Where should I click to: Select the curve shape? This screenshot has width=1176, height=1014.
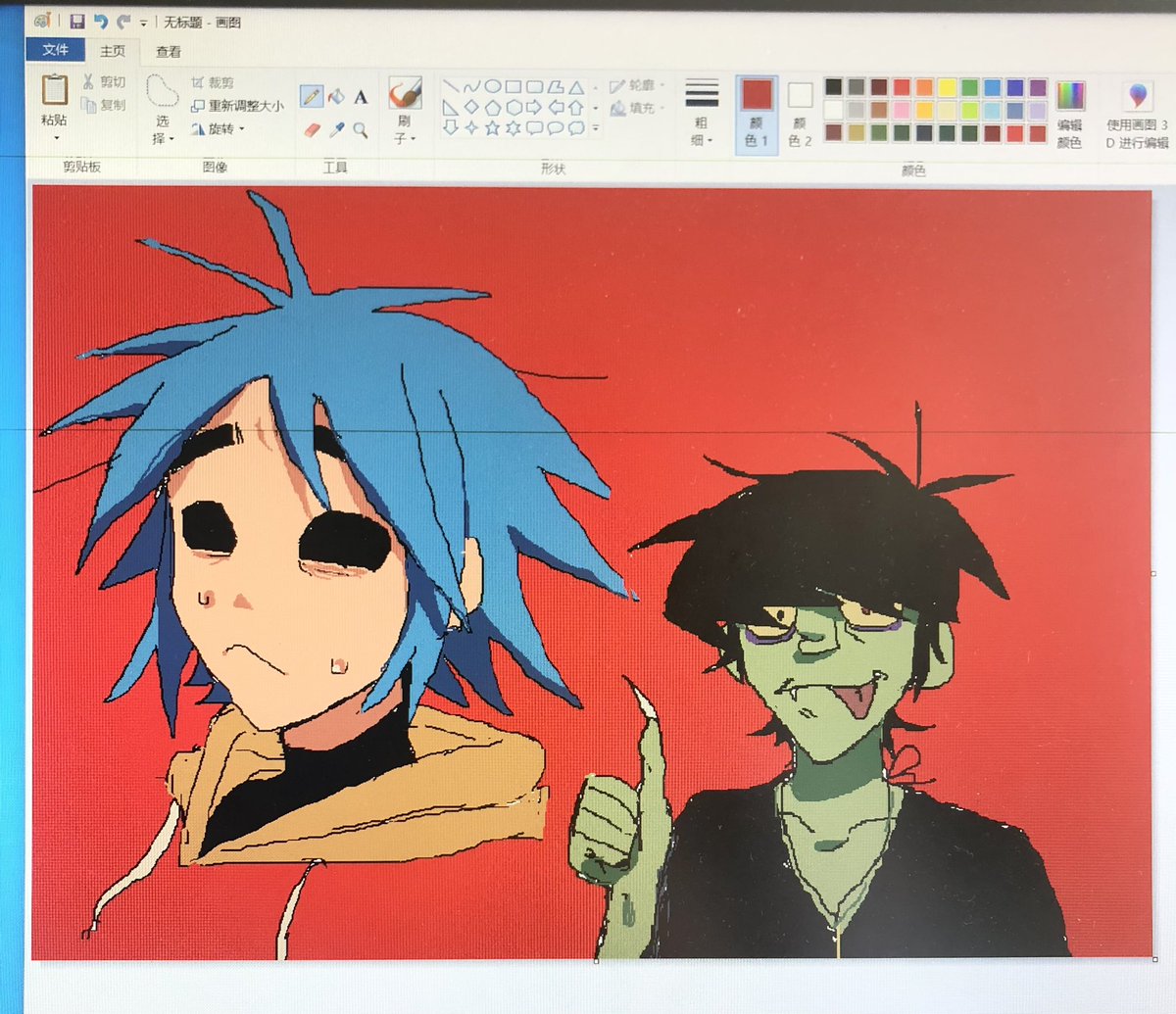point(472,86)
